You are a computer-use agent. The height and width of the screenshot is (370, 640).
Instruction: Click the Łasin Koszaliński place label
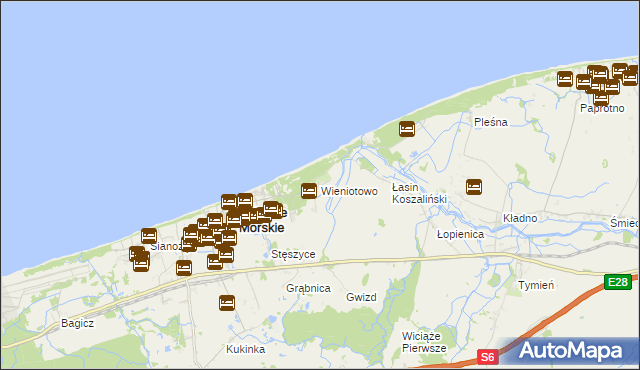pyautogui.click(x=419, y=193)
